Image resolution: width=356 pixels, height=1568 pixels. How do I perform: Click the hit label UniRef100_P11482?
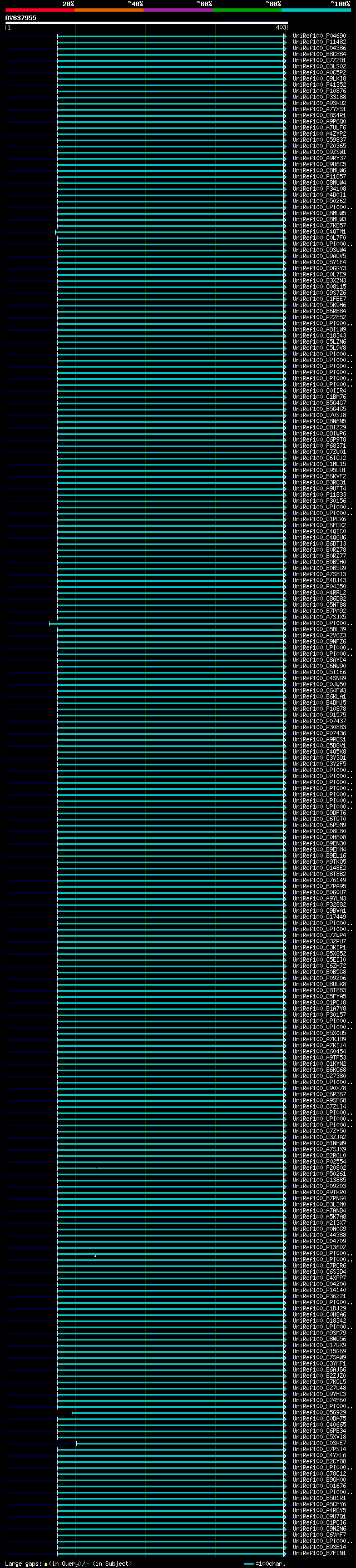coord(319,42)
